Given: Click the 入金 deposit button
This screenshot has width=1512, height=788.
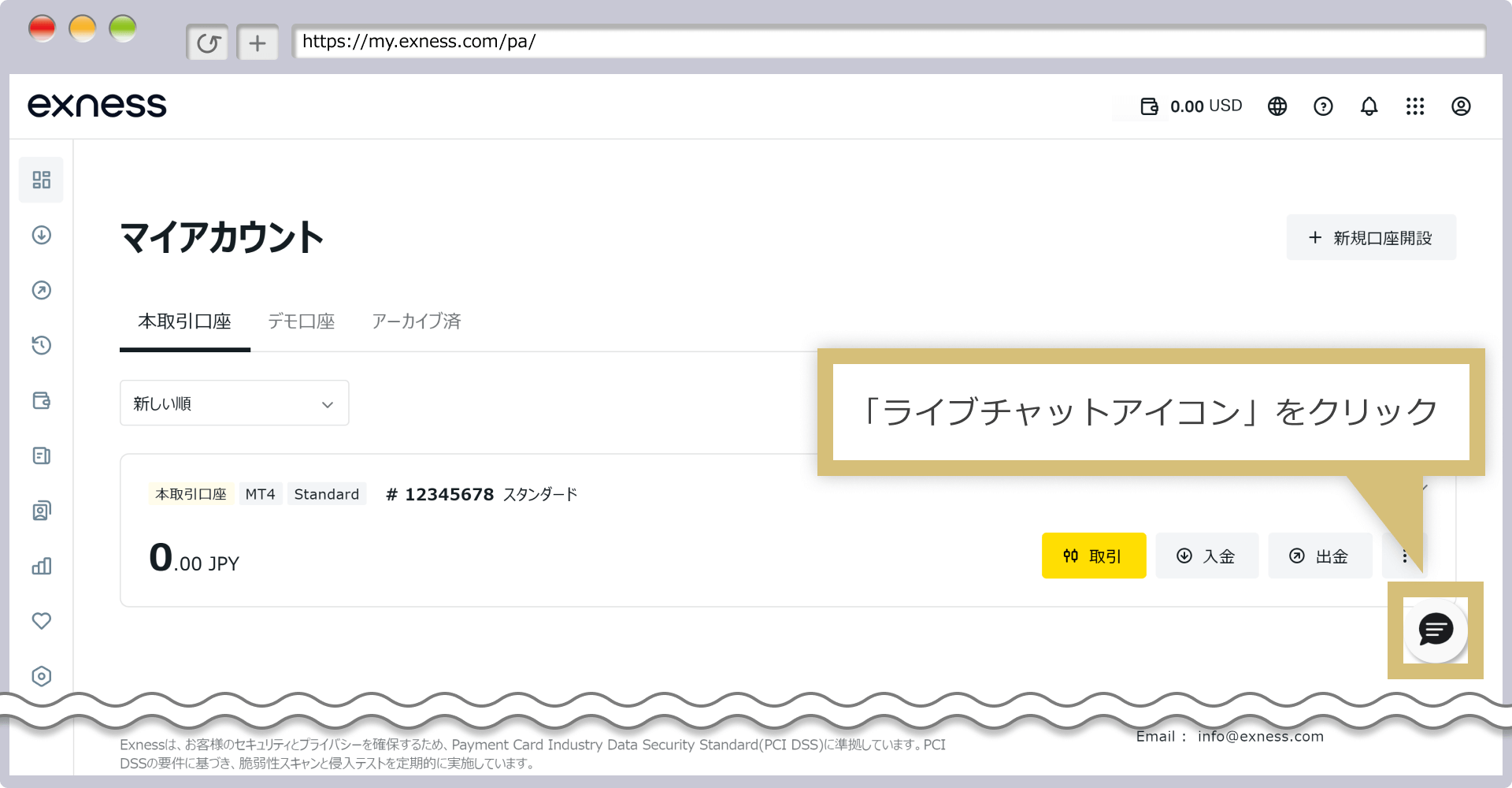Looking at the screenshot, I should (x=1206, y=556).
